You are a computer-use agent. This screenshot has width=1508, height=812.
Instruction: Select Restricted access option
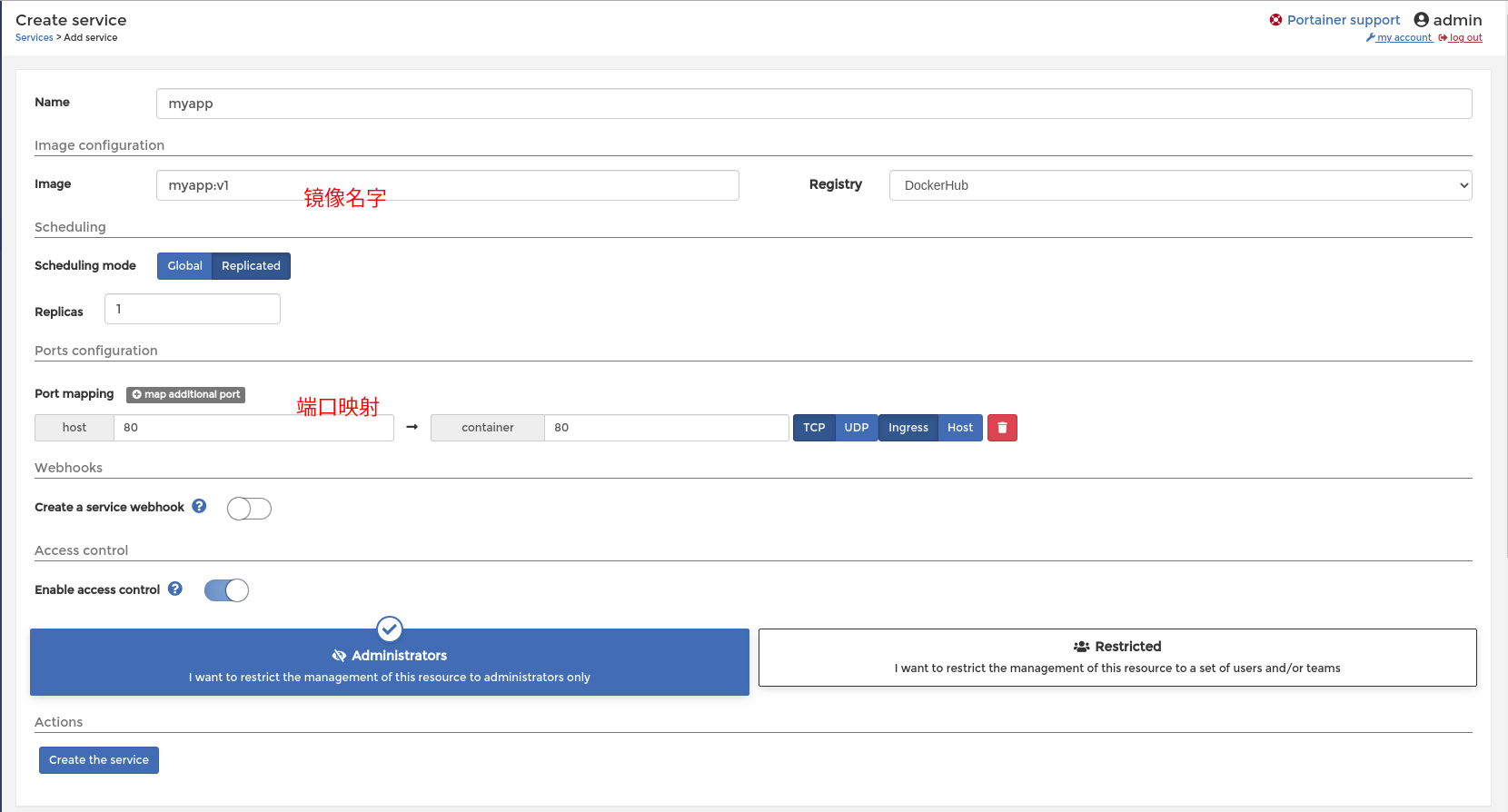pyautogui.click(x=1117, y=658)
